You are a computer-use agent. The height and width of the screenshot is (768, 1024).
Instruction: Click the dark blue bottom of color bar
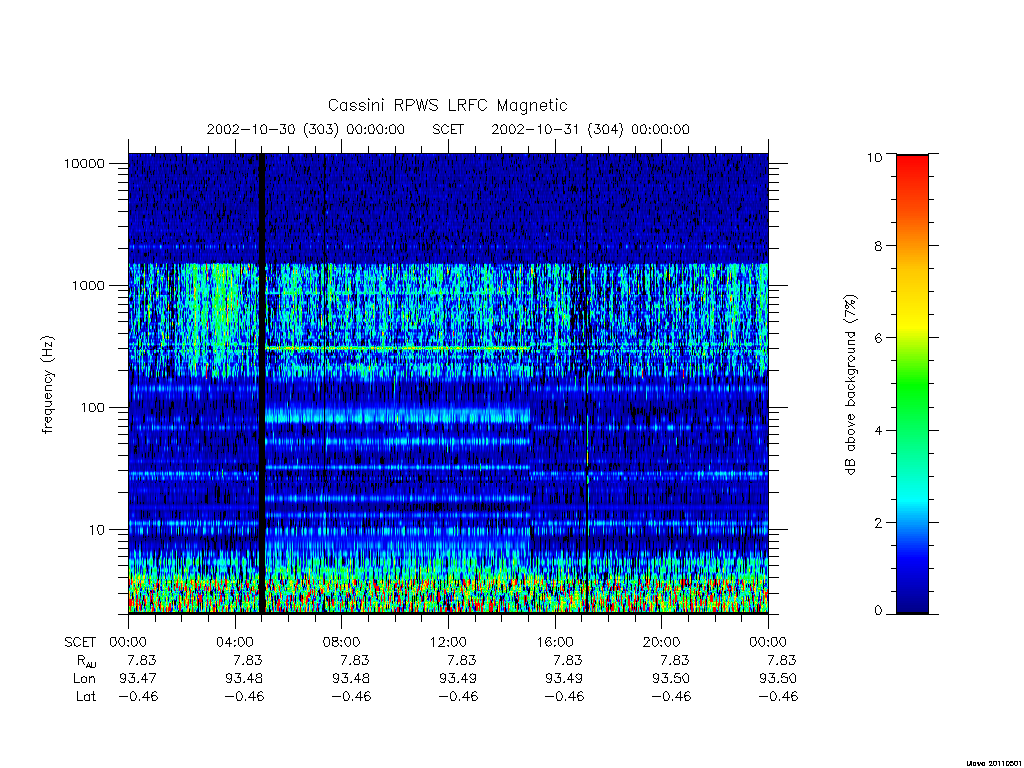[912, 598]
